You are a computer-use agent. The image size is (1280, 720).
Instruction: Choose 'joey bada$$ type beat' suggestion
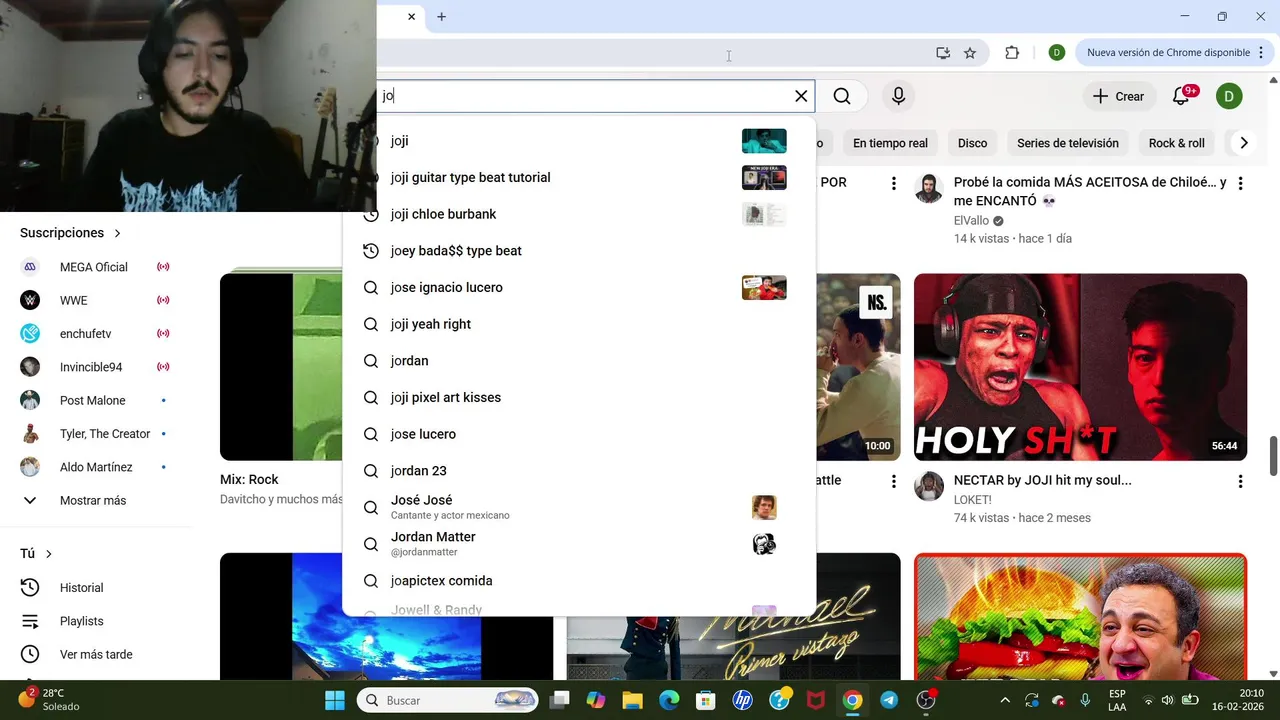580,251
